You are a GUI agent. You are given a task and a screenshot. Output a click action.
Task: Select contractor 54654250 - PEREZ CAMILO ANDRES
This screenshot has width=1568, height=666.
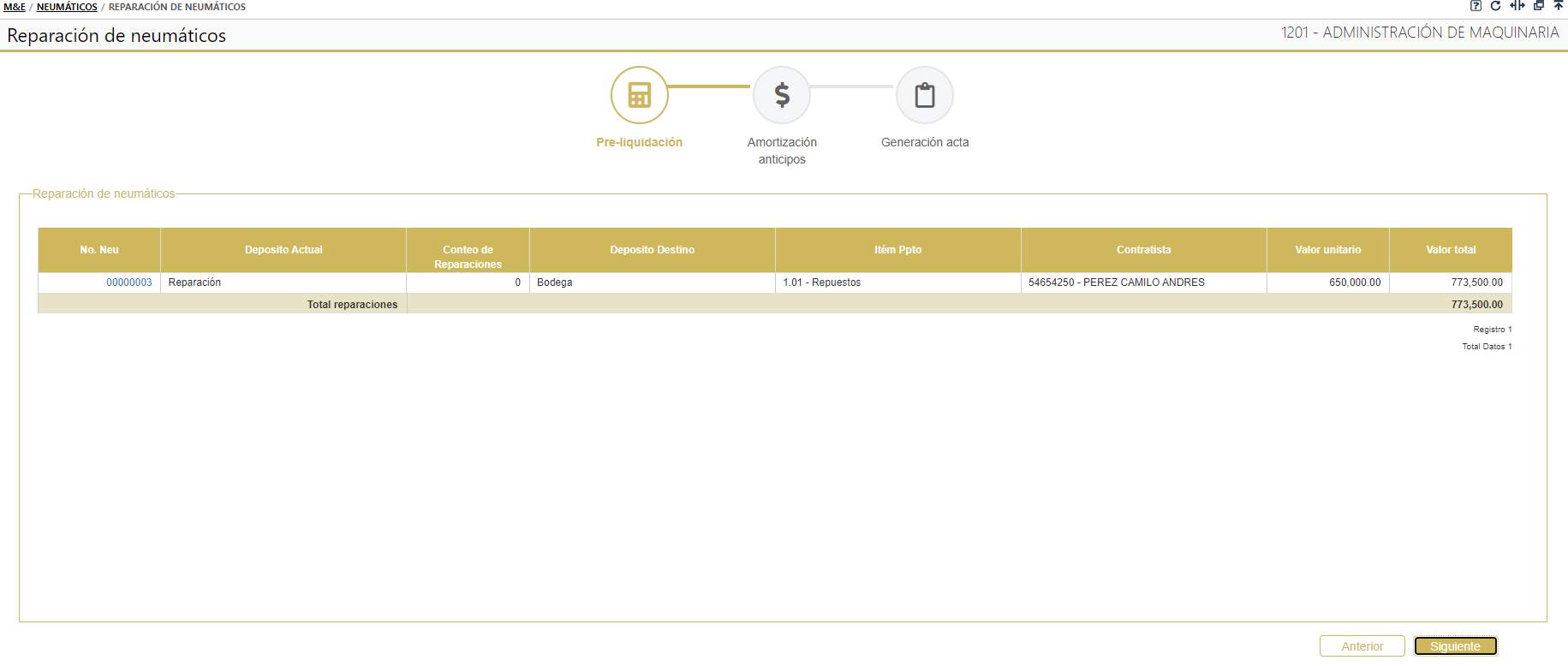coord(1144,282)
